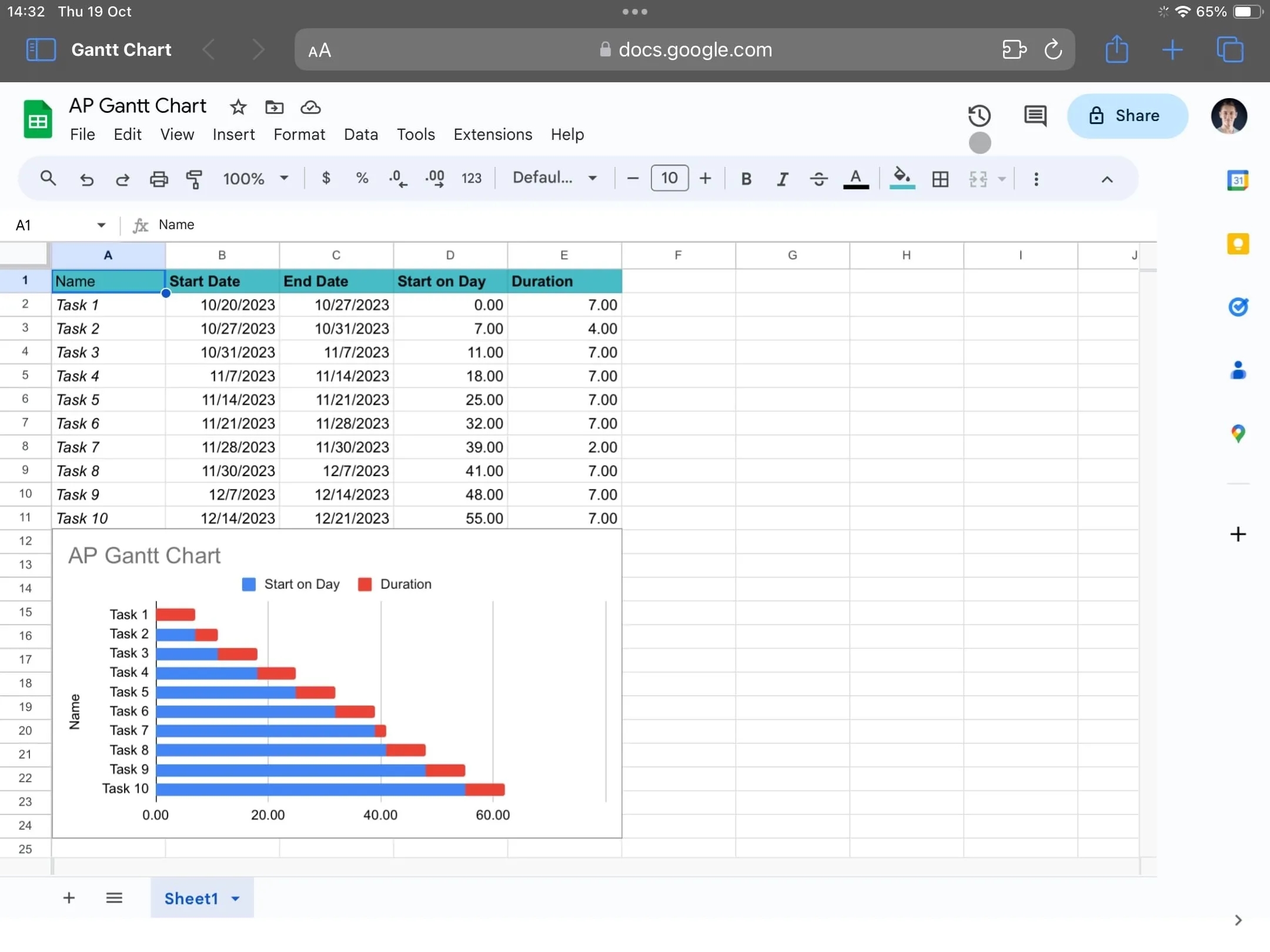Open the comment history panel
The width and height of the screenshot is (1270, 952).
[x=1035, y=115]
